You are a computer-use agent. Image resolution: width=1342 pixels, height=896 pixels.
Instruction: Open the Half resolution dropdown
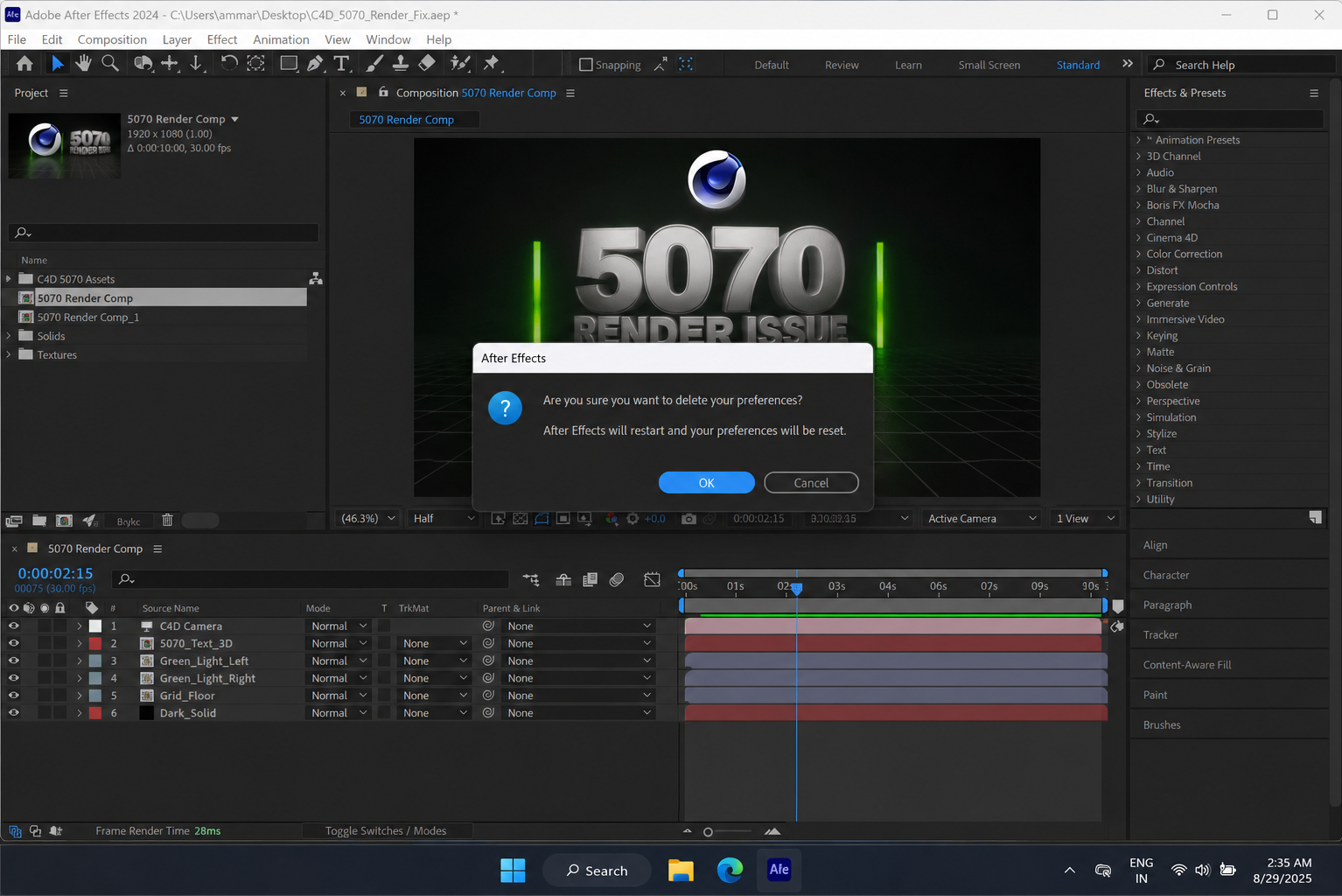pos(444,519)
